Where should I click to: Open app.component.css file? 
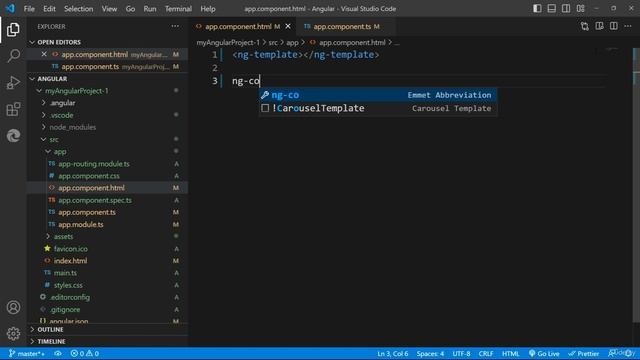pos(108,176)
